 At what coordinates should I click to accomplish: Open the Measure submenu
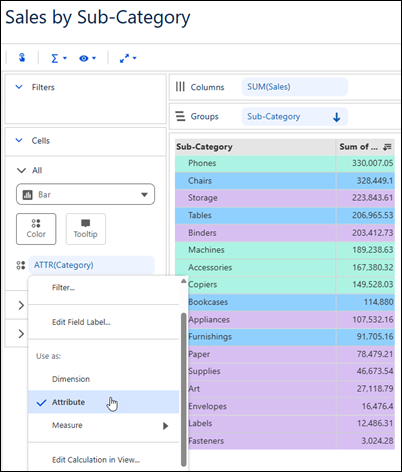click(x=104, y=425)
